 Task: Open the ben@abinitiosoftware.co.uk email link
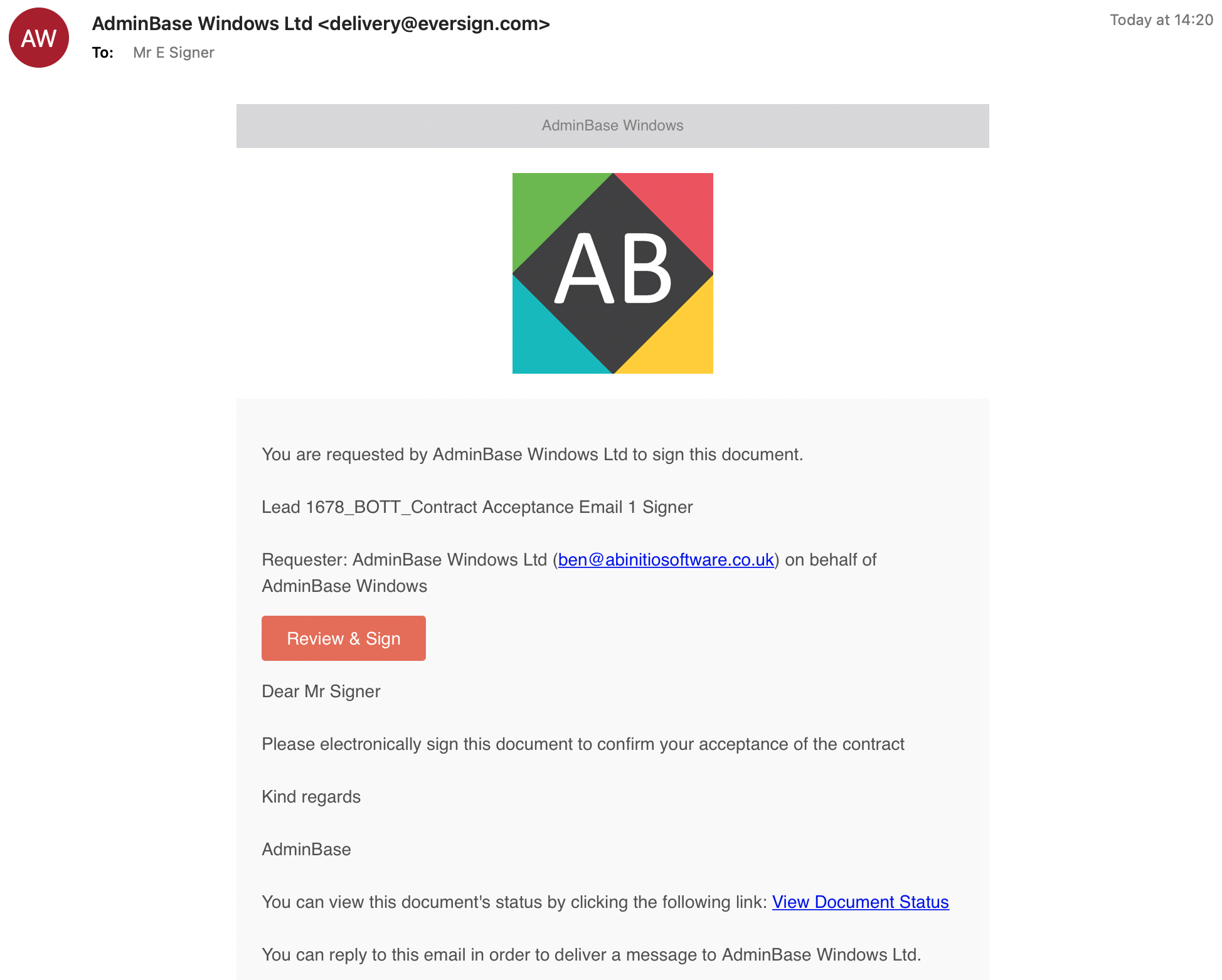666,559
